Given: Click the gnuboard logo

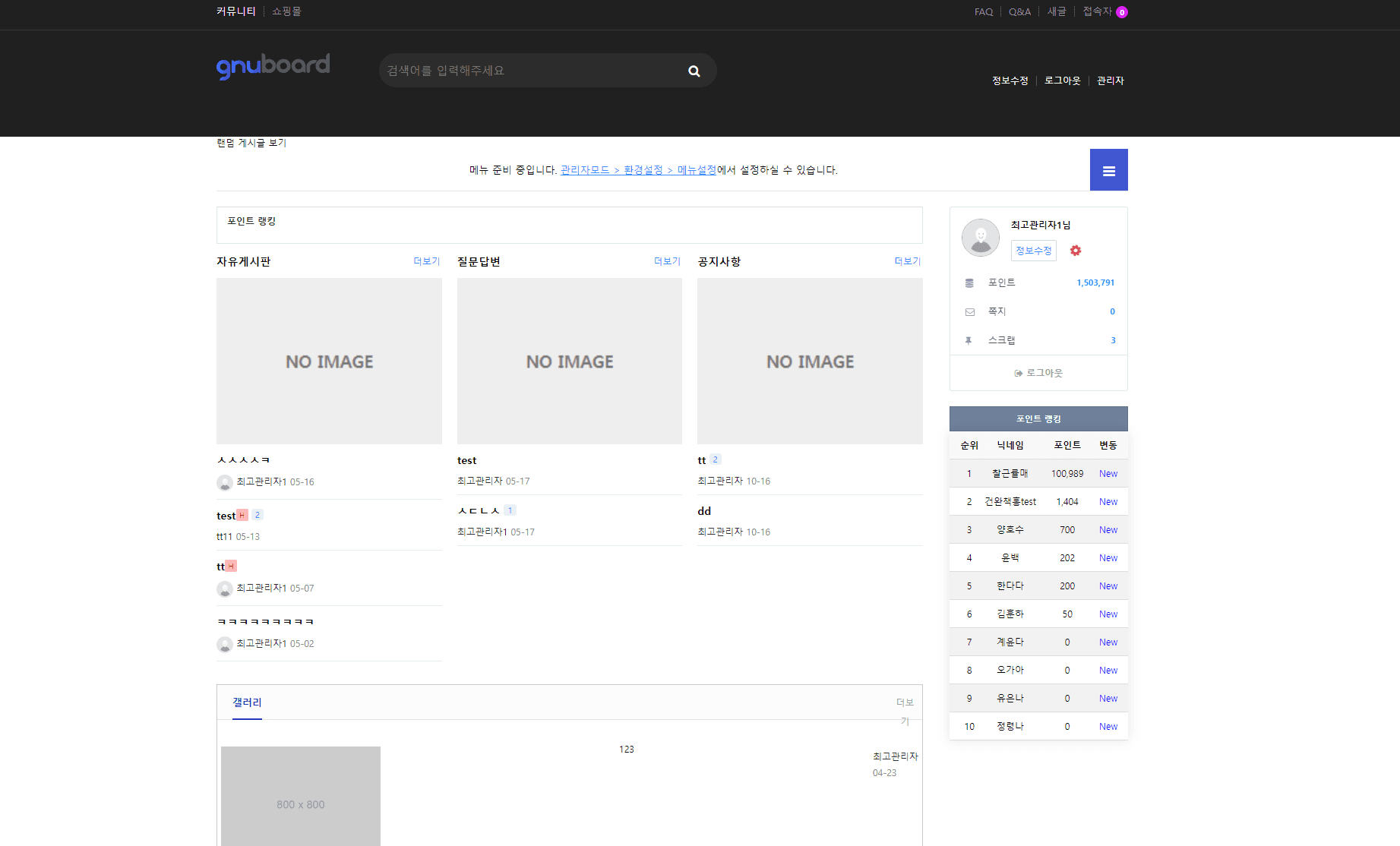Looking at the screenshot, I should coord(273,66).
